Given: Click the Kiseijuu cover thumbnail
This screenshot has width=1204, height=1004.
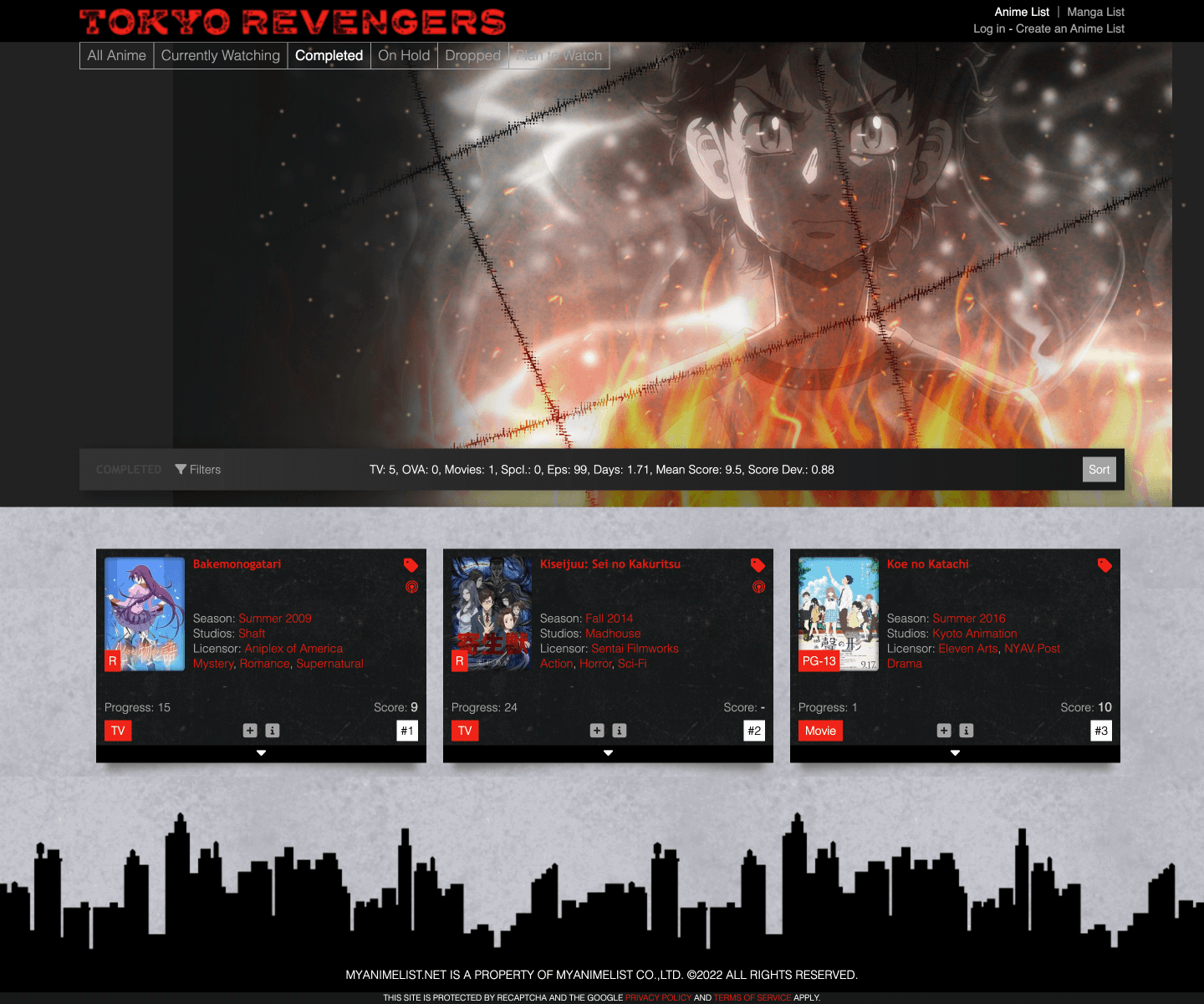Looking at the screenshot, I should (492, 614).
